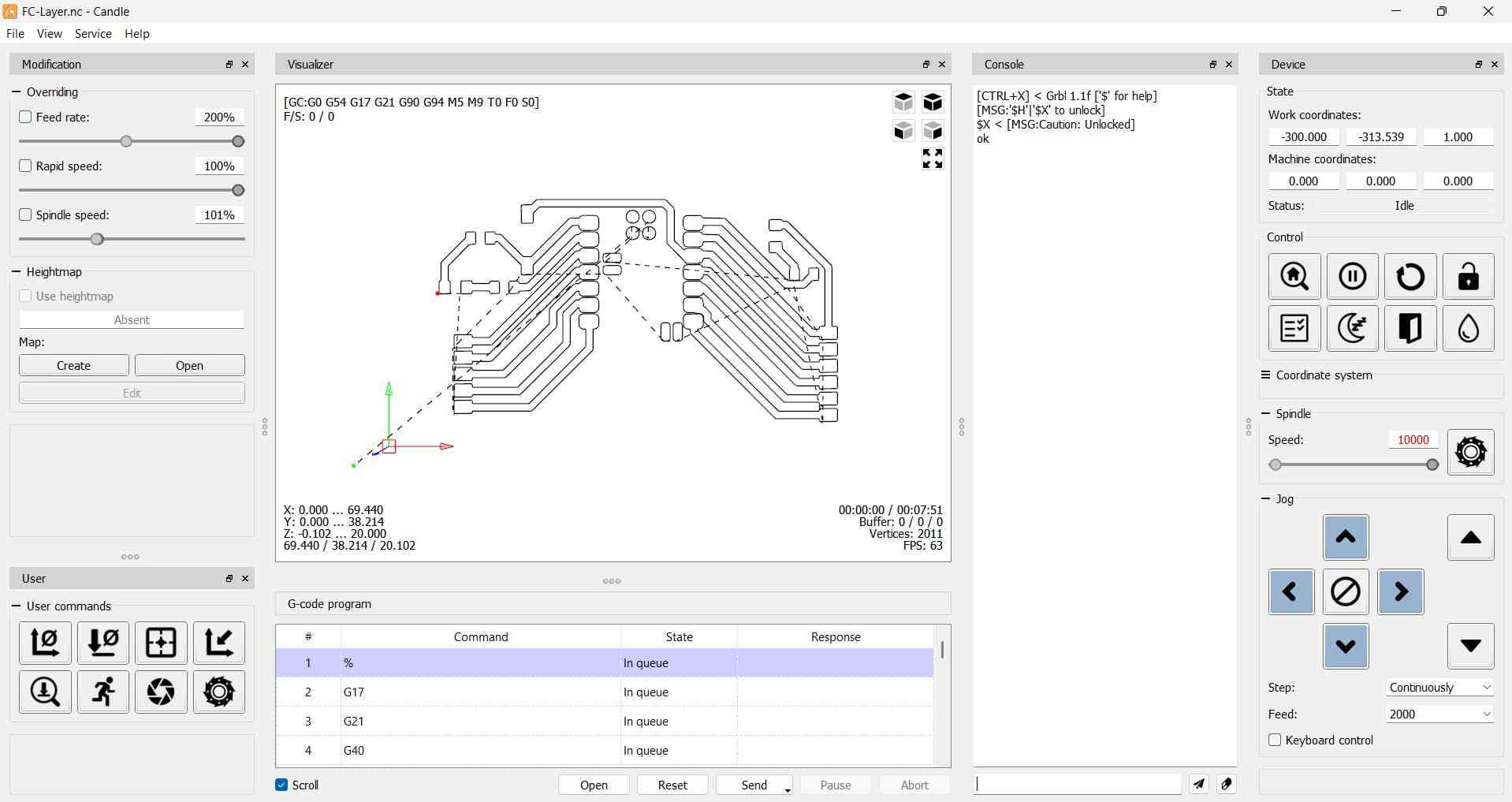The height and width of the screenshot is (802, 1512).
Task: Open the View menu
Action: click(x=49, y=33)
